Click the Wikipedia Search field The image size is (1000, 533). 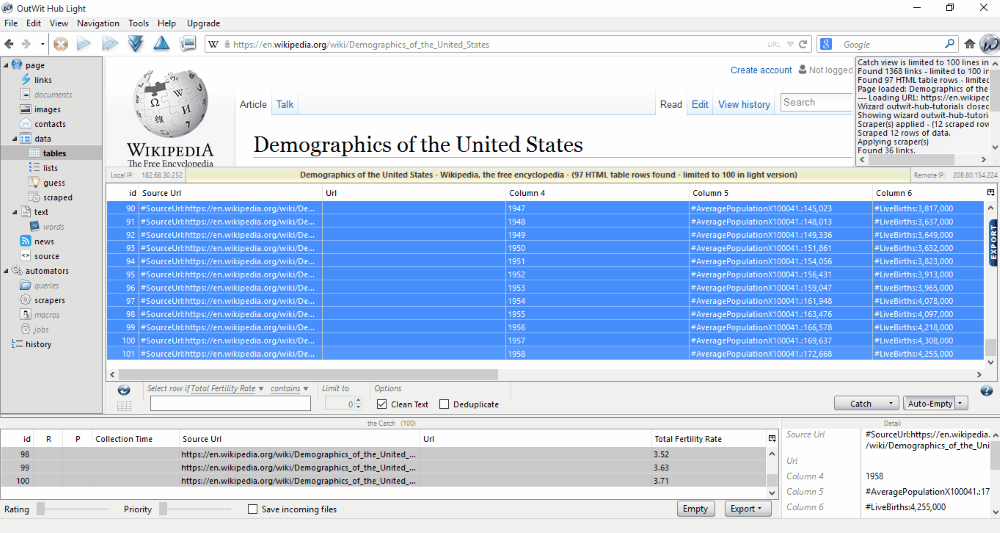816,103
